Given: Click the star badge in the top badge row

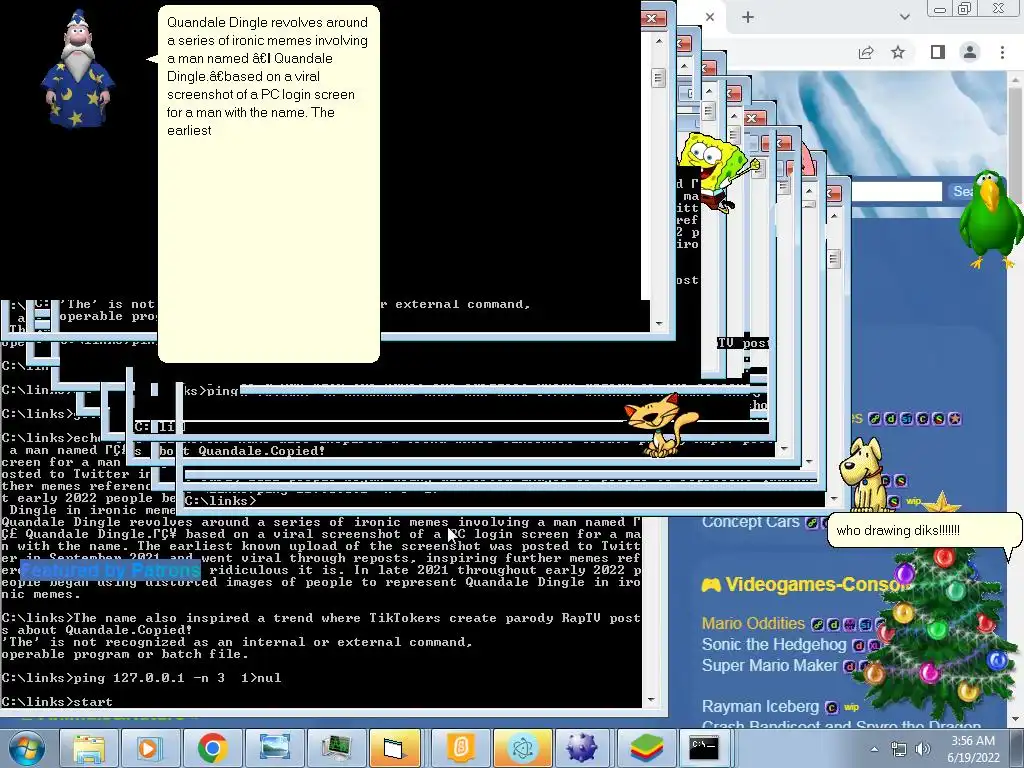Looking at the screenshot, I should coord(955,419).
